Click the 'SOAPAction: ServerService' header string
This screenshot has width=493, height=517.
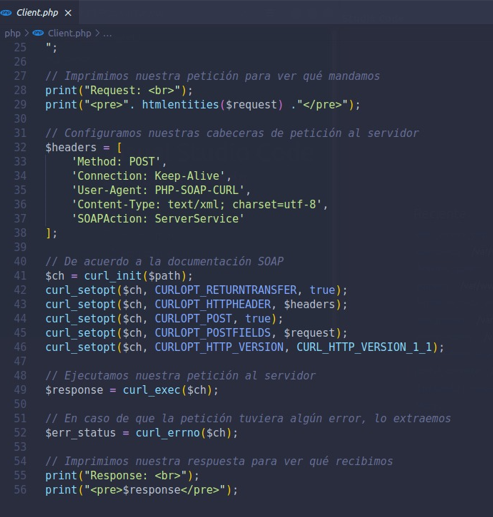pyautogui.click(x=158, y=219)
